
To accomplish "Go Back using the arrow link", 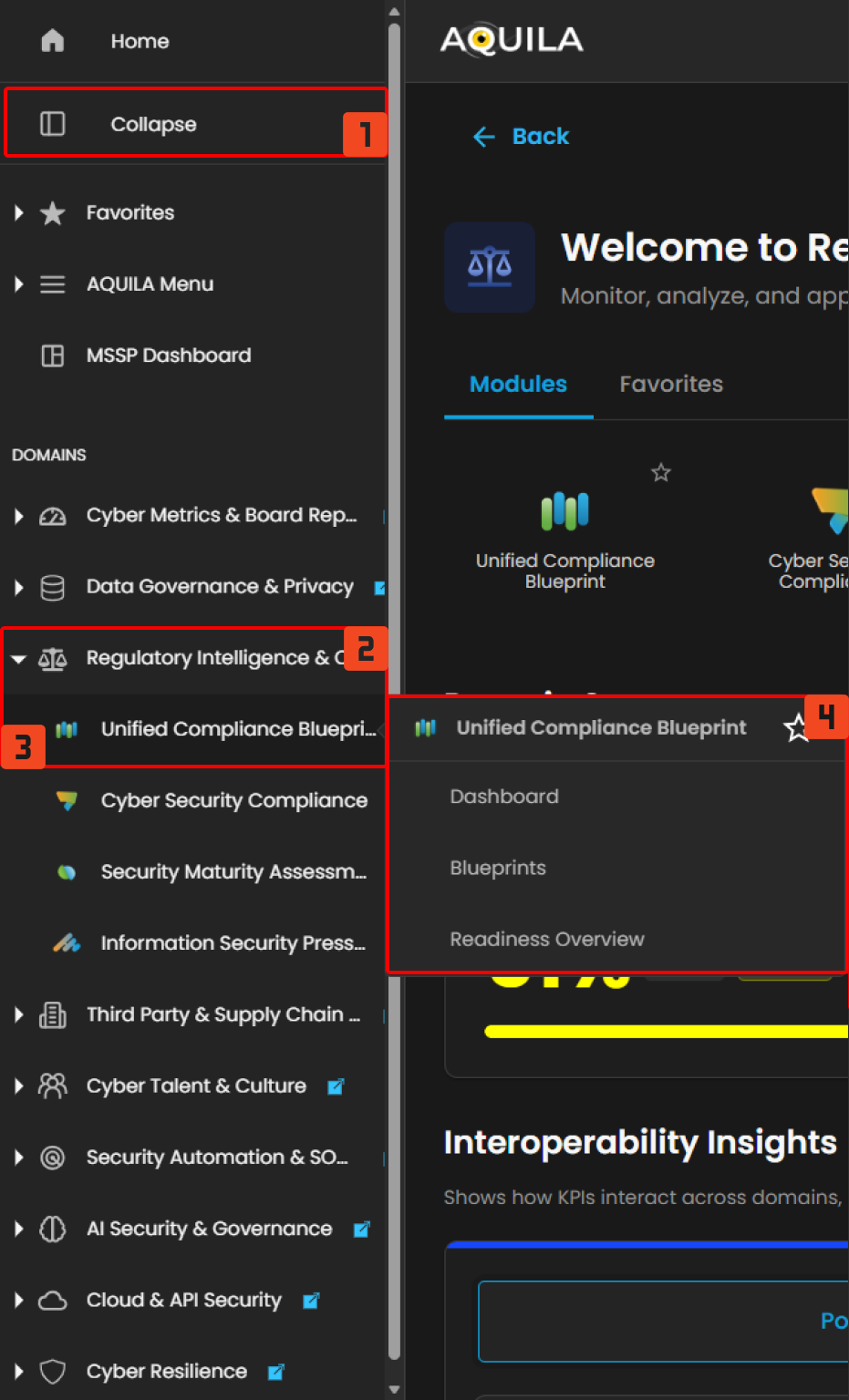I will point(521,137).
